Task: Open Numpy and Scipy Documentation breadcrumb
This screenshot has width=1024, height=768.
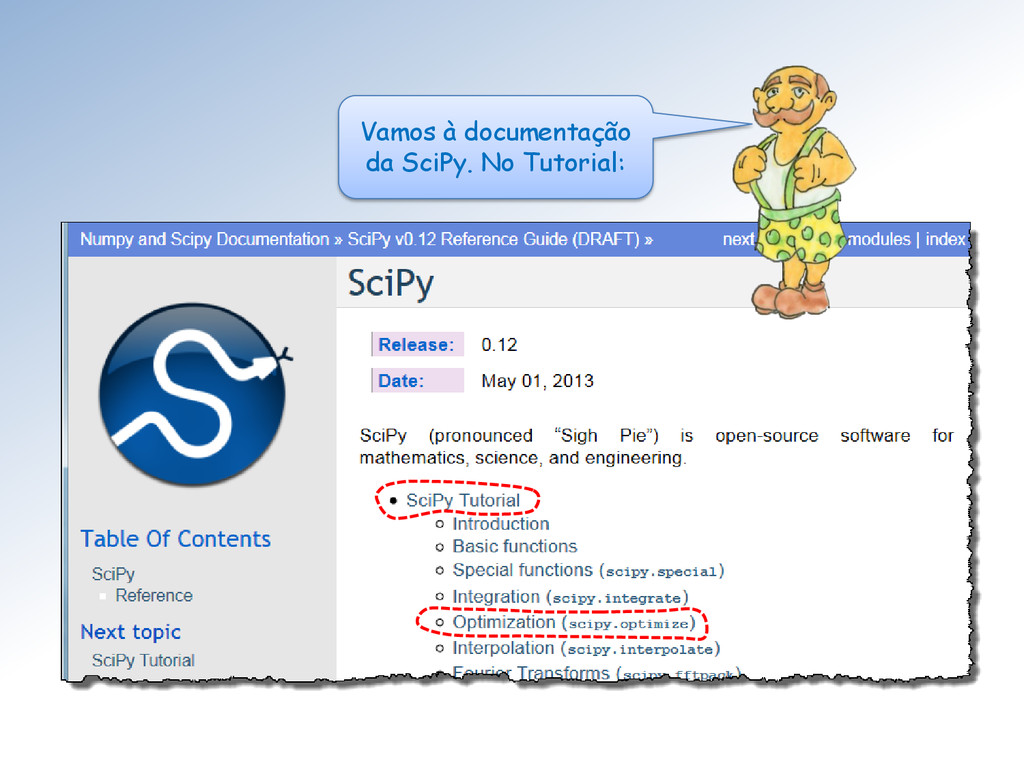Action: [x=204, y=240]
